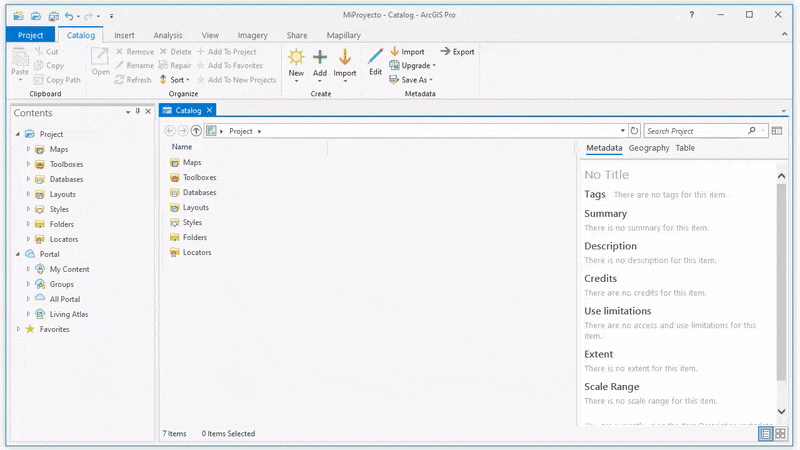This screenshot has height=450, width=800.
Task: Collapse the Portal node in Contents
Action: click(18, 254)
